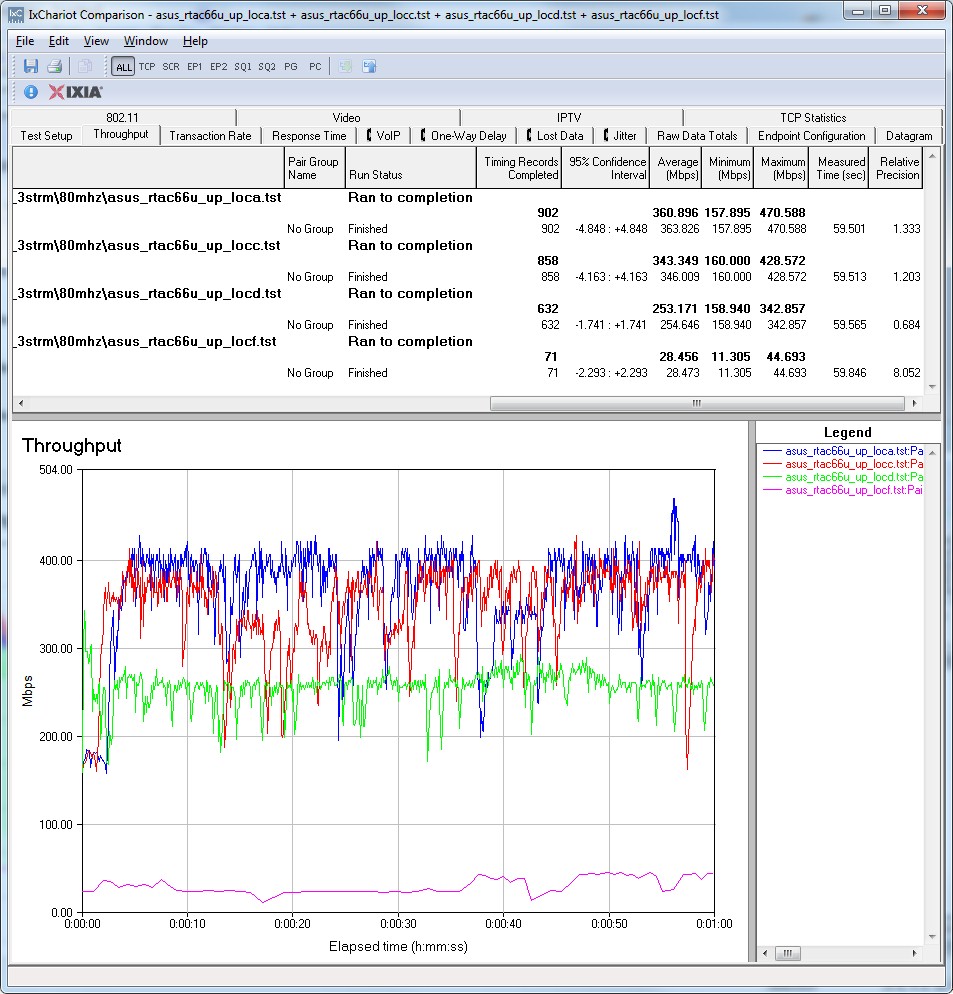Click the blue window icon in toolbar
Image resolution: width=953 pixels, height=994 pixels.
tap(370, 66)
